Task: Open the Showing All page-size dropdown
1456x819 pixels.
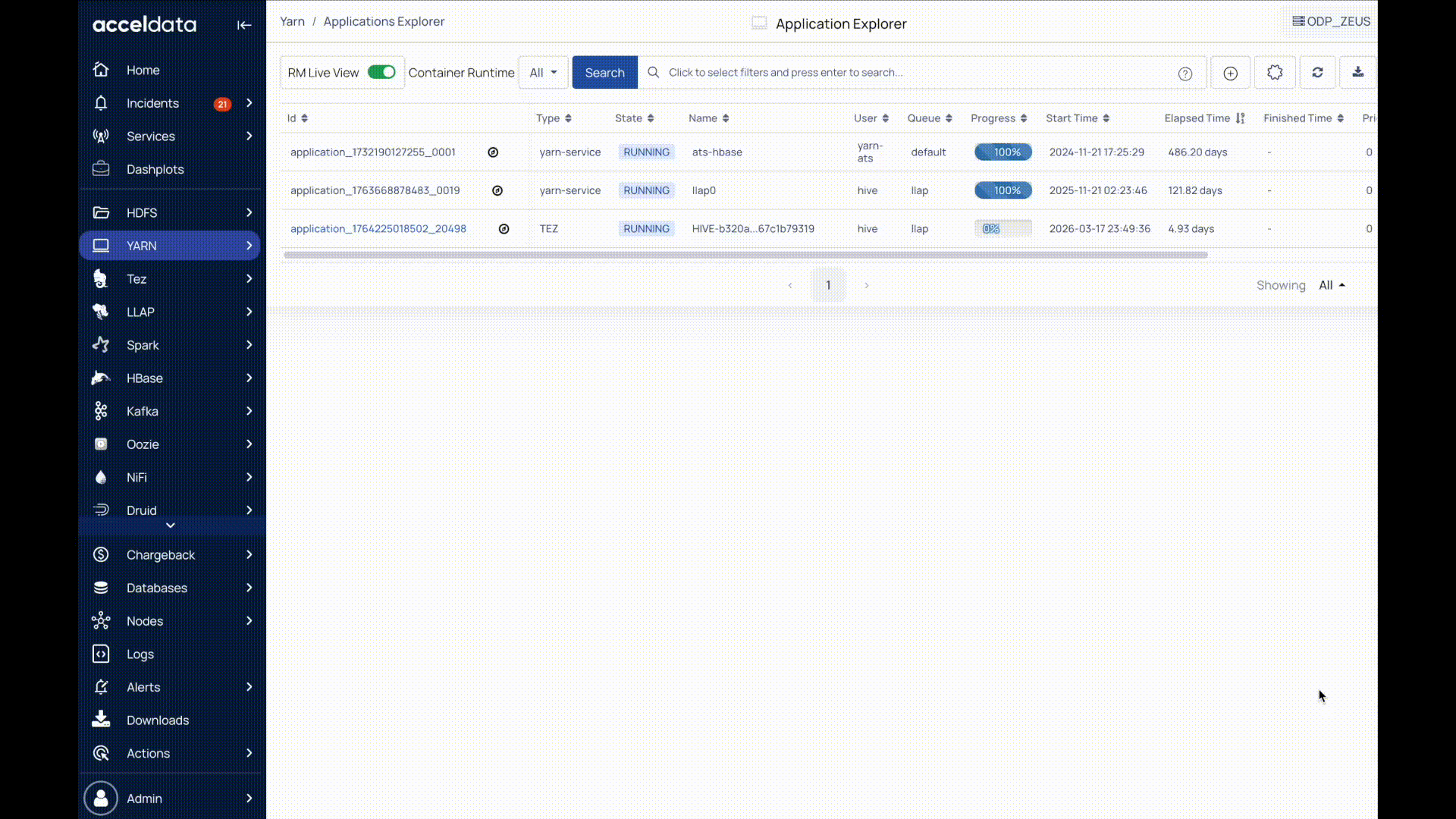Action: tap(1332, 285)
